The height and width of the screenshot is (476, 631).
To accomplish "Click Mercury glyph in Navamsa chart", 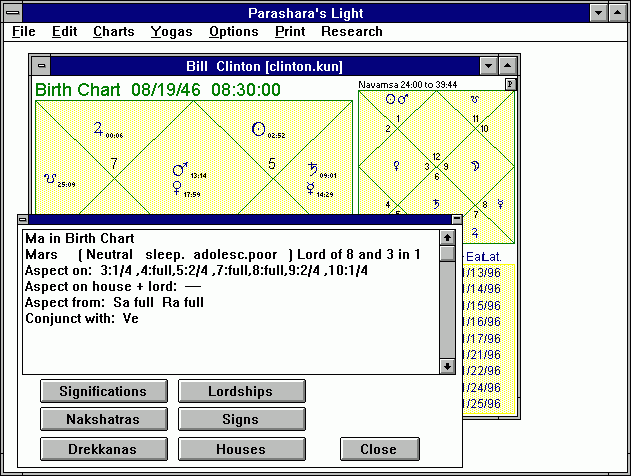I will click(x=500, y=204).
